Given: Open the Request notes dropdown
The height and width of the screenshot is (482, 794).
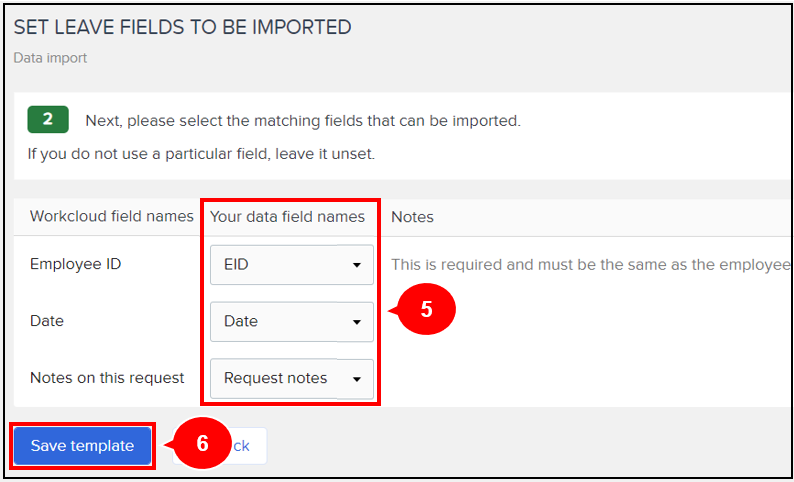Looking at the screenshot, I should tap(292, 379).
